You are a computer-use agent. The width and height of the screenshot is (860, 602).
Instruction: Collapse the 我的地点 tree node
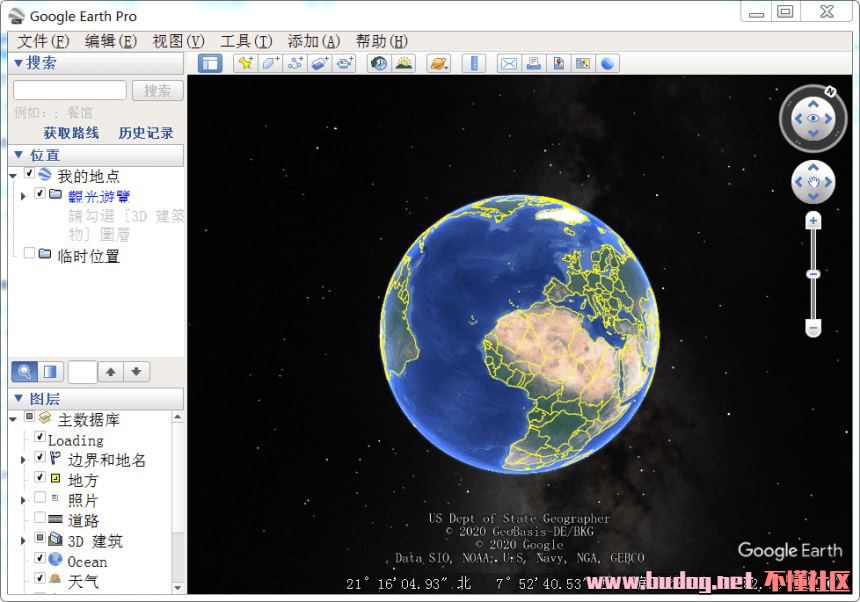[13, 177]
